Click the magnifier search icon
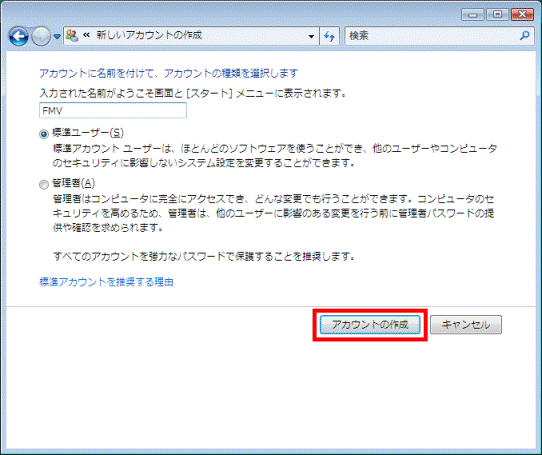This screenshot has width=542, height=455. 525,35
